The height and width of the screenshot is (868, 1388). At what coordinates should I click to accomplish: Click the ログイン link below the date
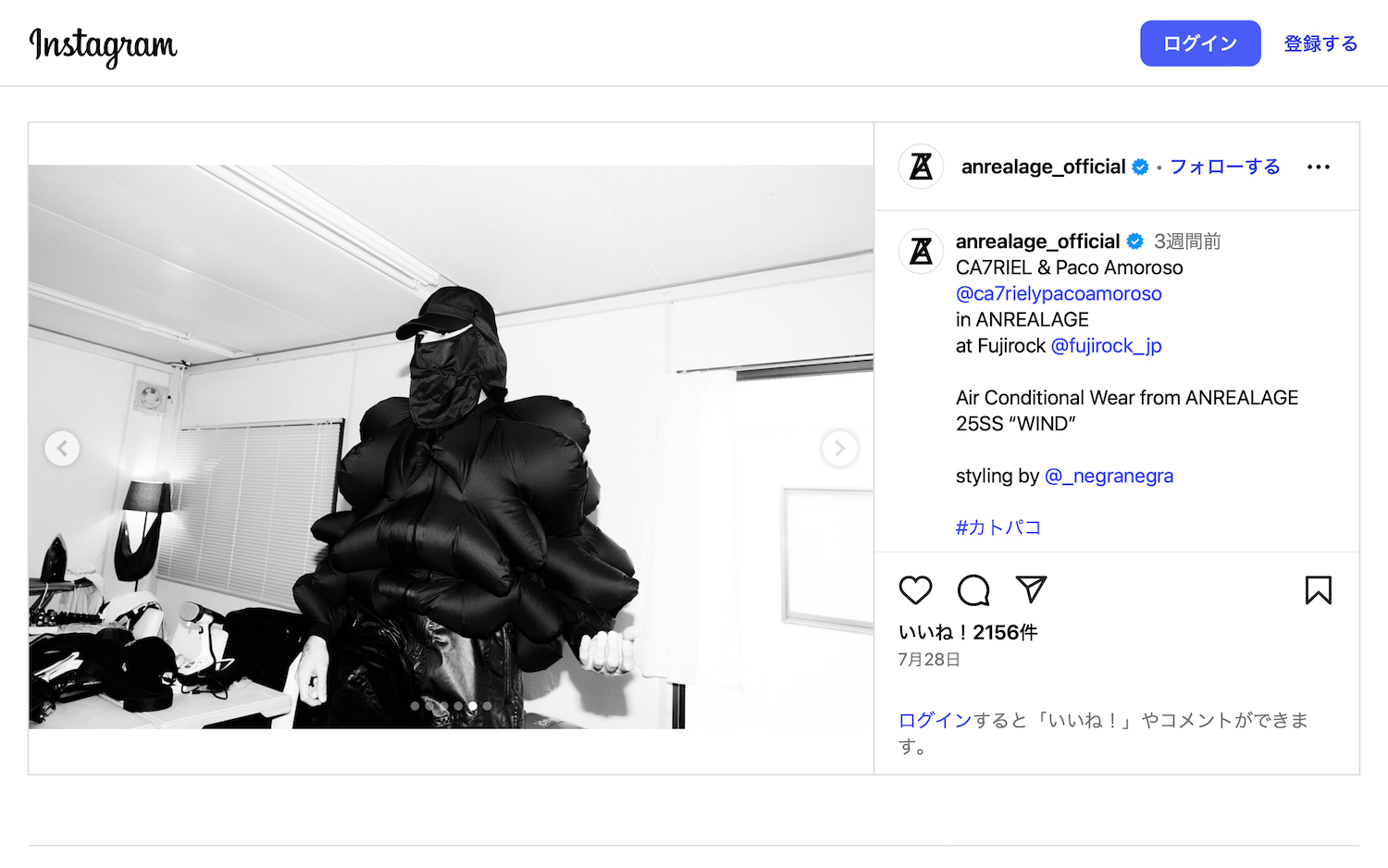pyautogui.click(x=935, y=720)
